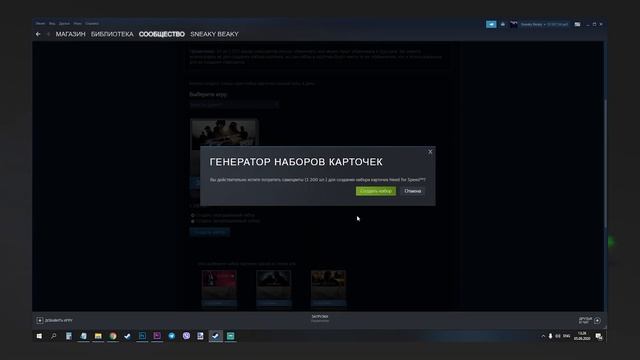Open the МАГАЗИН tab
Viewport: 640px width, 360px height.
pos(71,34)
